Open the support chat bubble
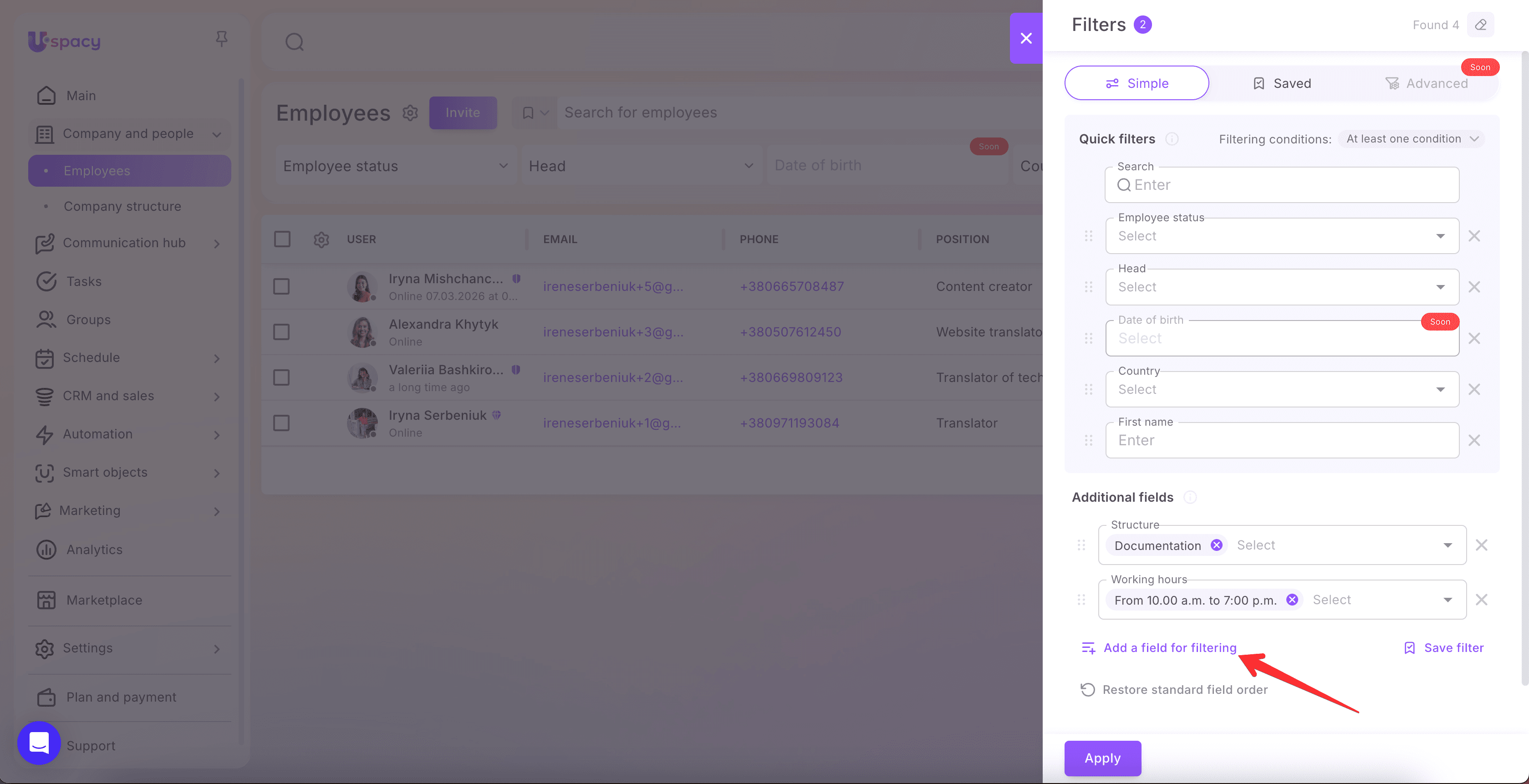This screenshot has height=784, width=1529. coord(39,743)
